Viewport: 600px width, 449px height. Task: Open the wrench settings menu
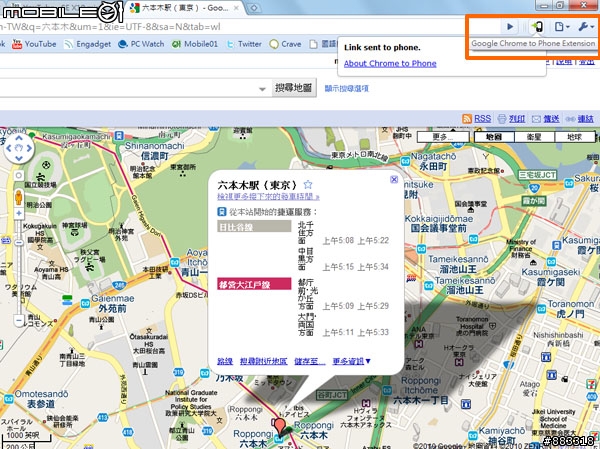tap(585, 27)
